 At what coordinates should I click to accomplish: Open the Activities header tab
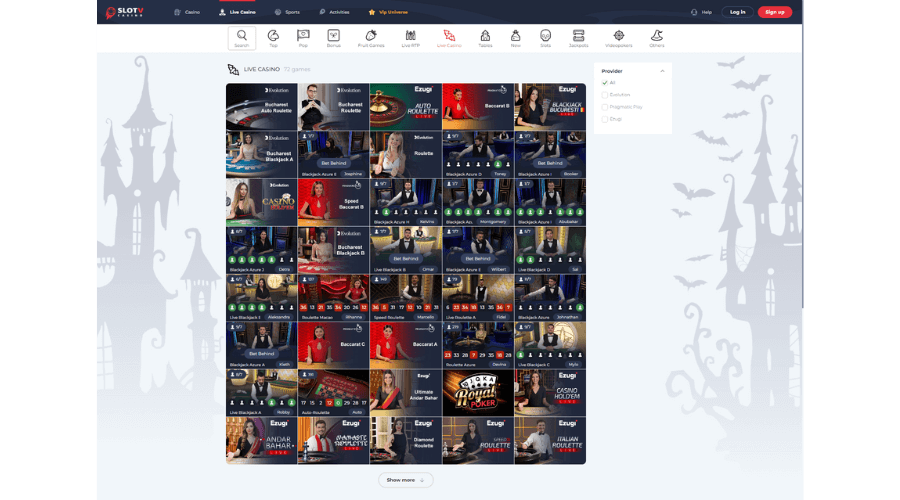334,12
